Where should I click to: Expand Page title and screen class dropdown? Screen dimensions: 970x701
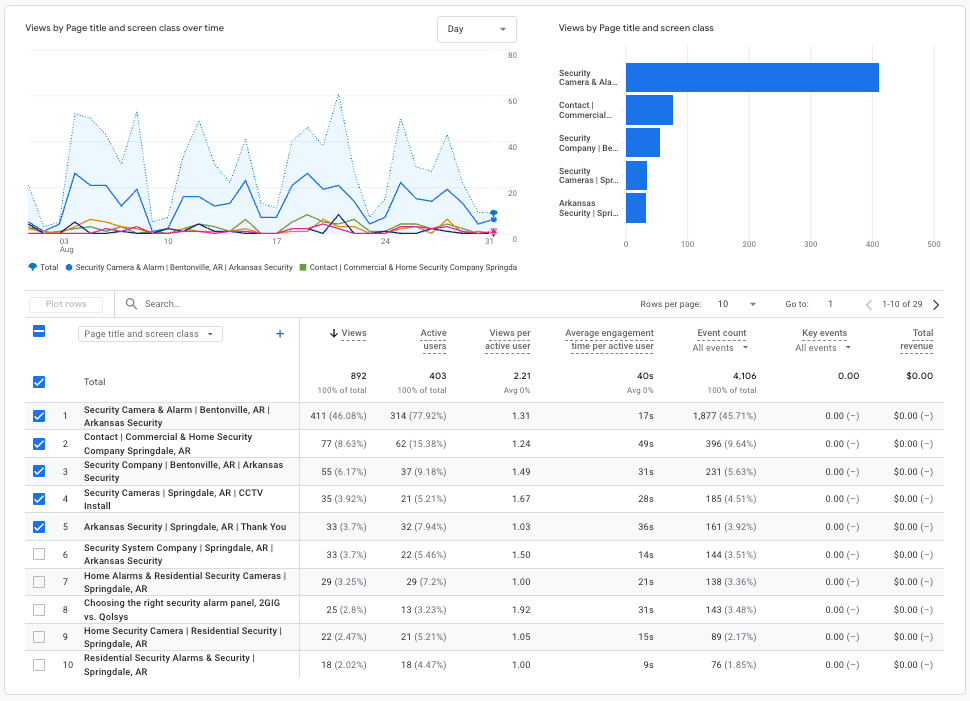pyautogui.click(x=150, y=334)
